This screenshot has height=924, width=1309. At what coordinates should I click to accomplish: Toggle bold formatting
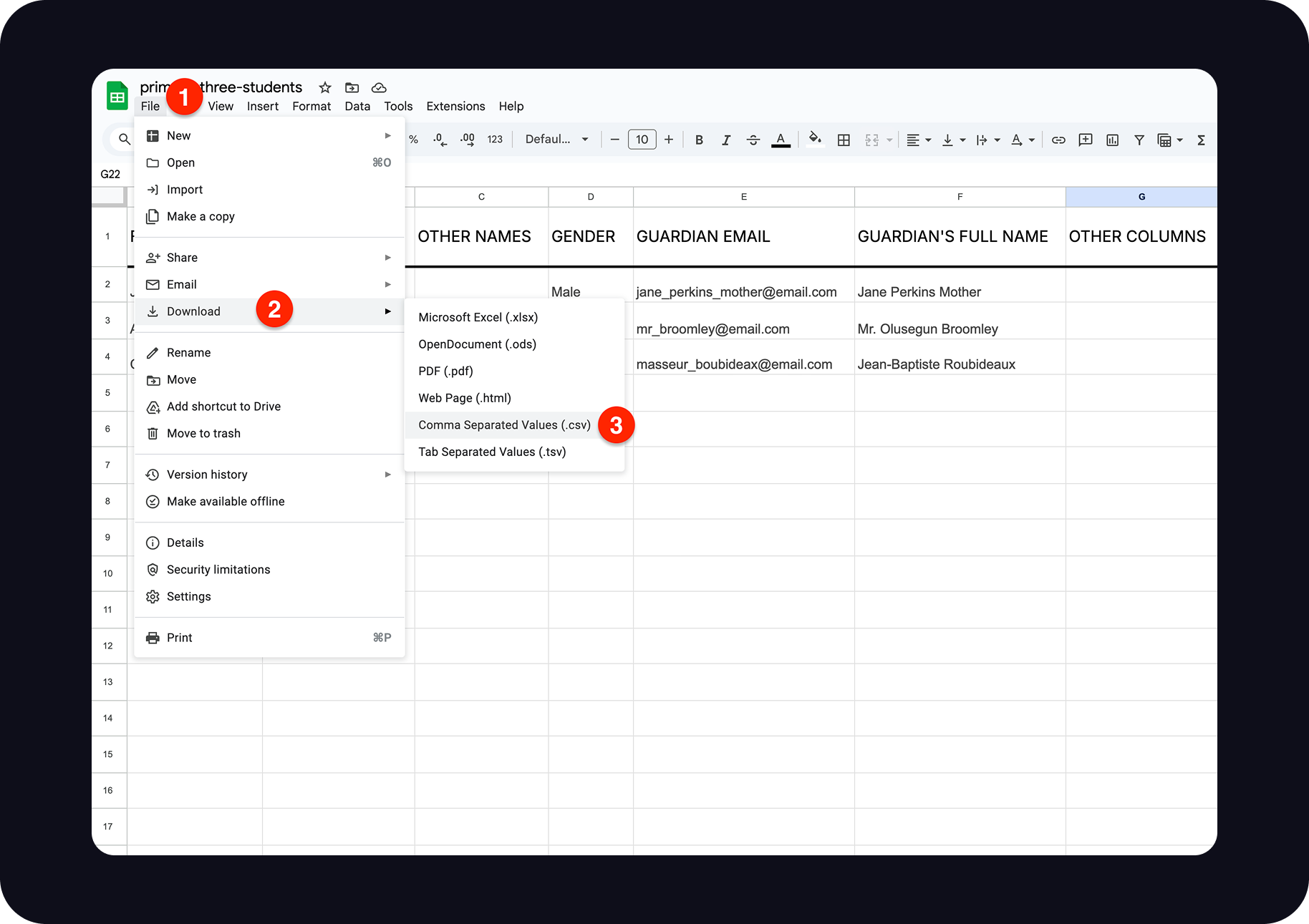pos(699,140)
